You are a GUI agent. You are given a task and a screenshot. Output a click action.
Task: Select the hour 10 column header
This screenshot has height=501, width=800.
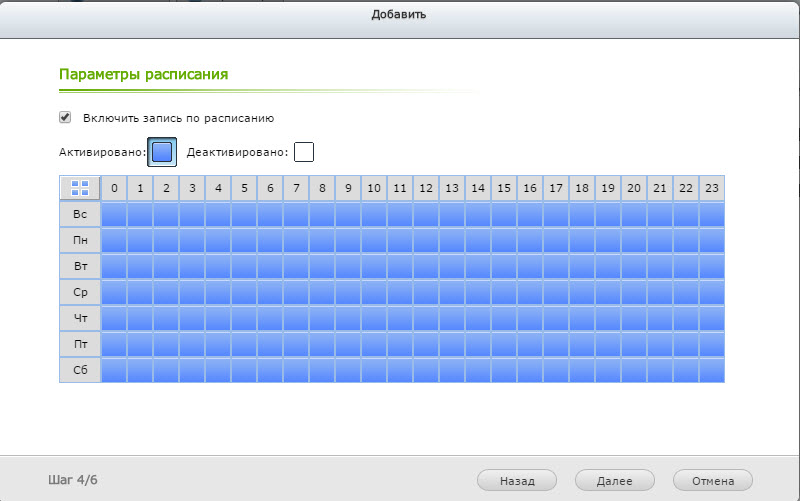(374, 188)
